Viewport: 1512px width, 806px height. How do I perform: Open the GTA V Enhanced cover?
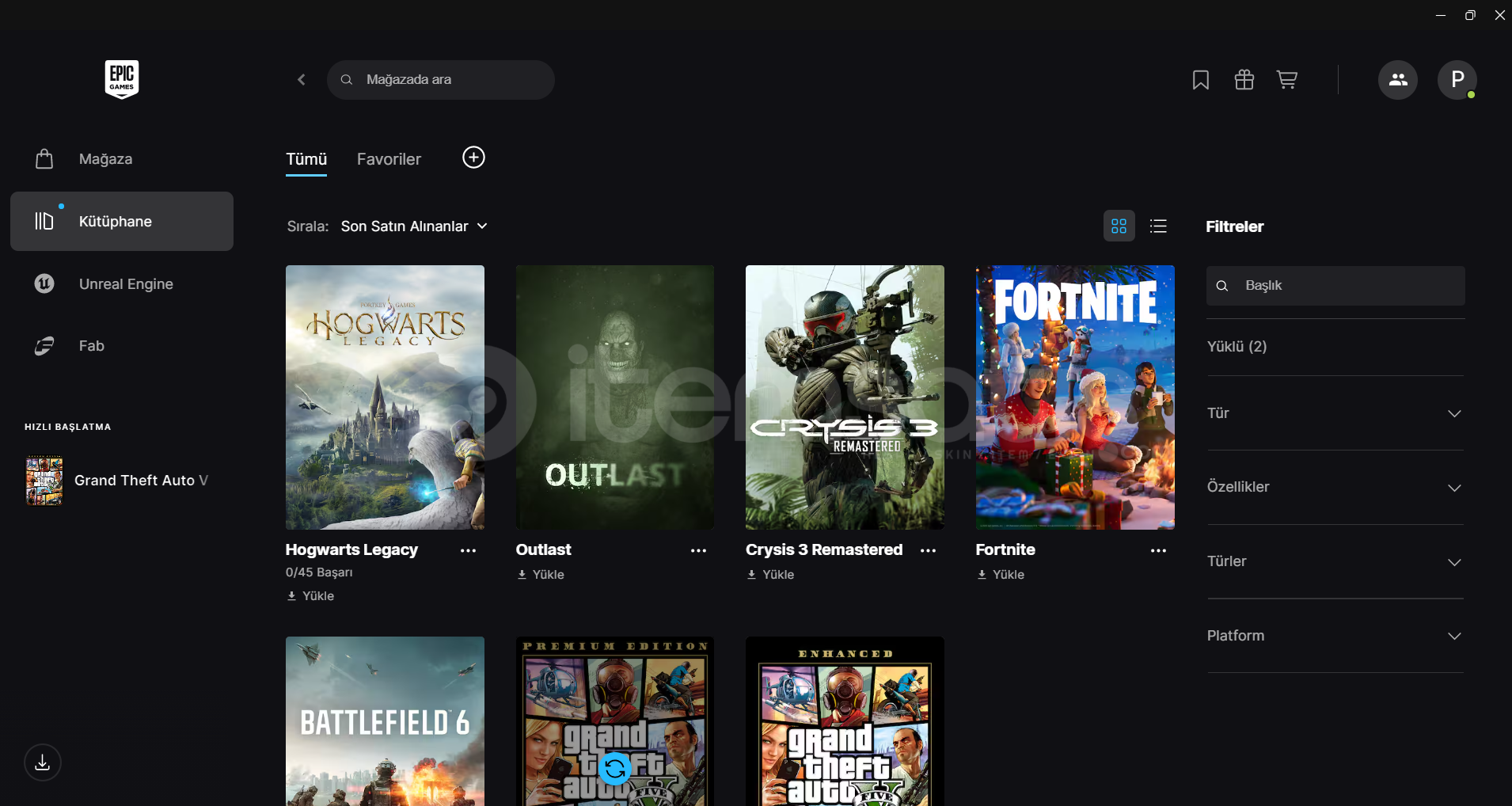[x=845, y=721]
